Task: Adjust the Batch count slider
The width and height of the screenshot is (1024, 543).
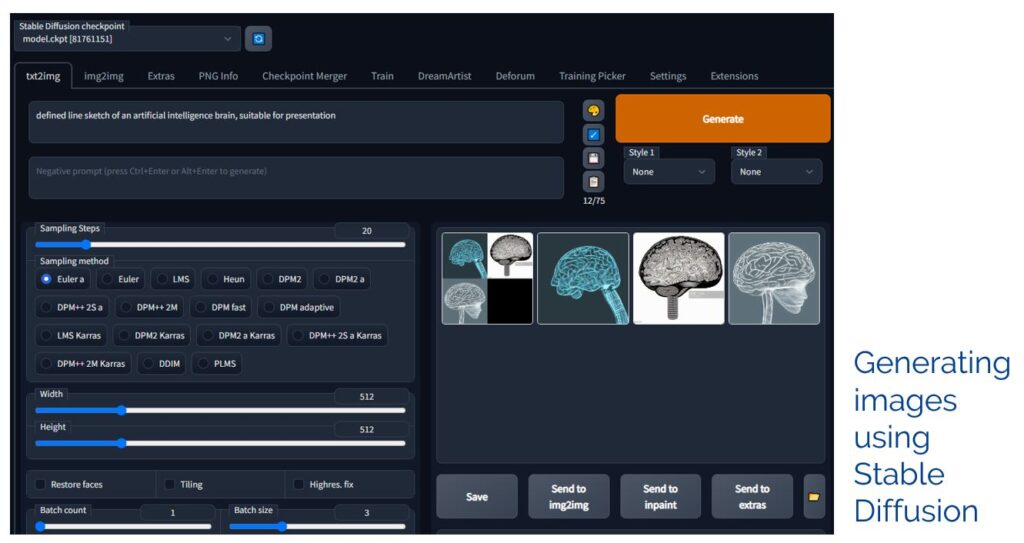Action: click(123, 526)
